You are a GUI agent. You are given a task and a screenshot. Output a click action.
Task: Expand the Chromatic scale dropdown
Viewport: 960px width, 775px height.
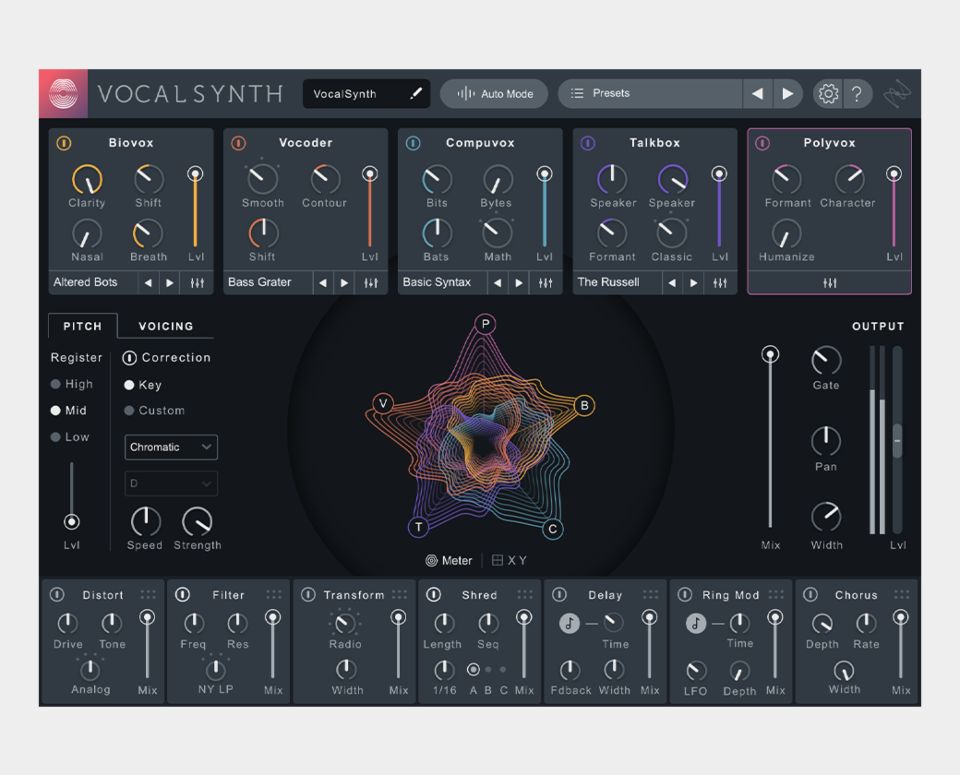pyautogui.click(x=171, y=447)
